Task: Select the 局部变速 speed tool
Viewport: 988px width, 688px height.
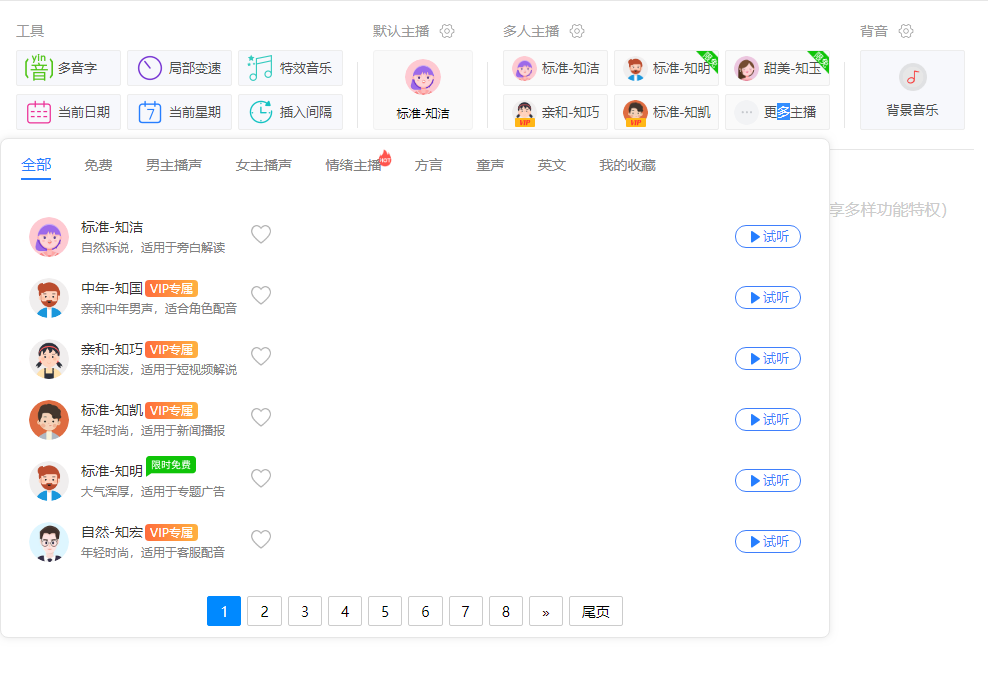Action: pyautogui.click(x=180, y=68)
